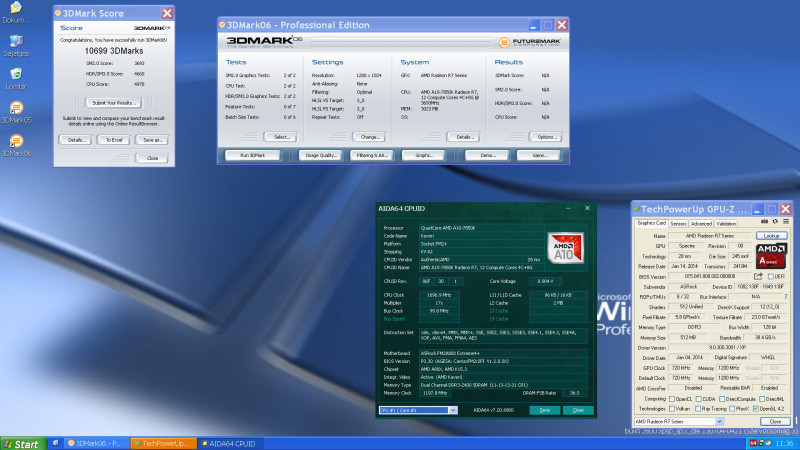Select the 3DMark05 desktop shortcut
The width and height of the screenshot is (800, 450).
pyautogui.click(x=16, y=112)
